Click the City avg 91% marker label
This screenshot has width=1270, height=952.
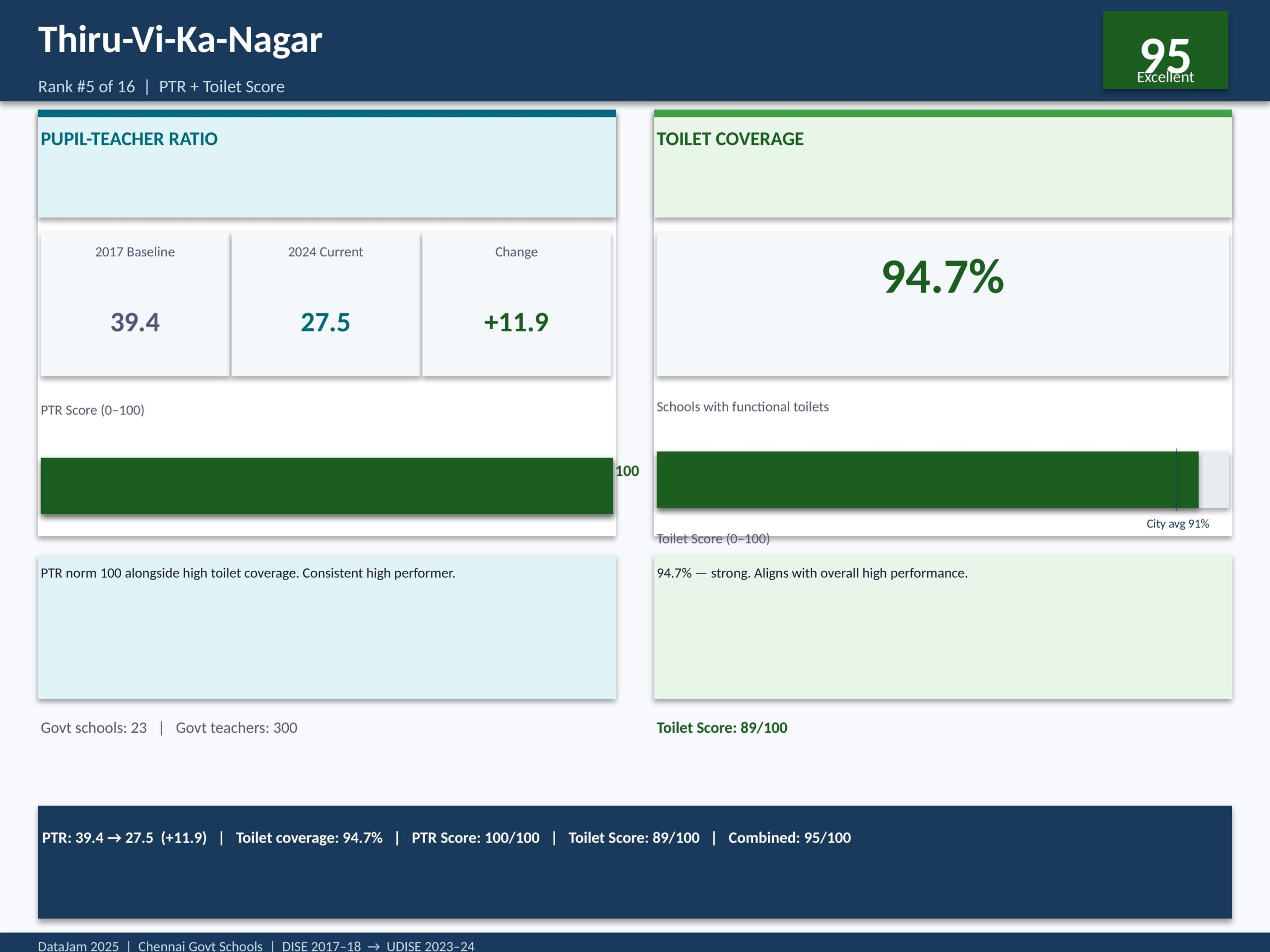pos(1177,523)
